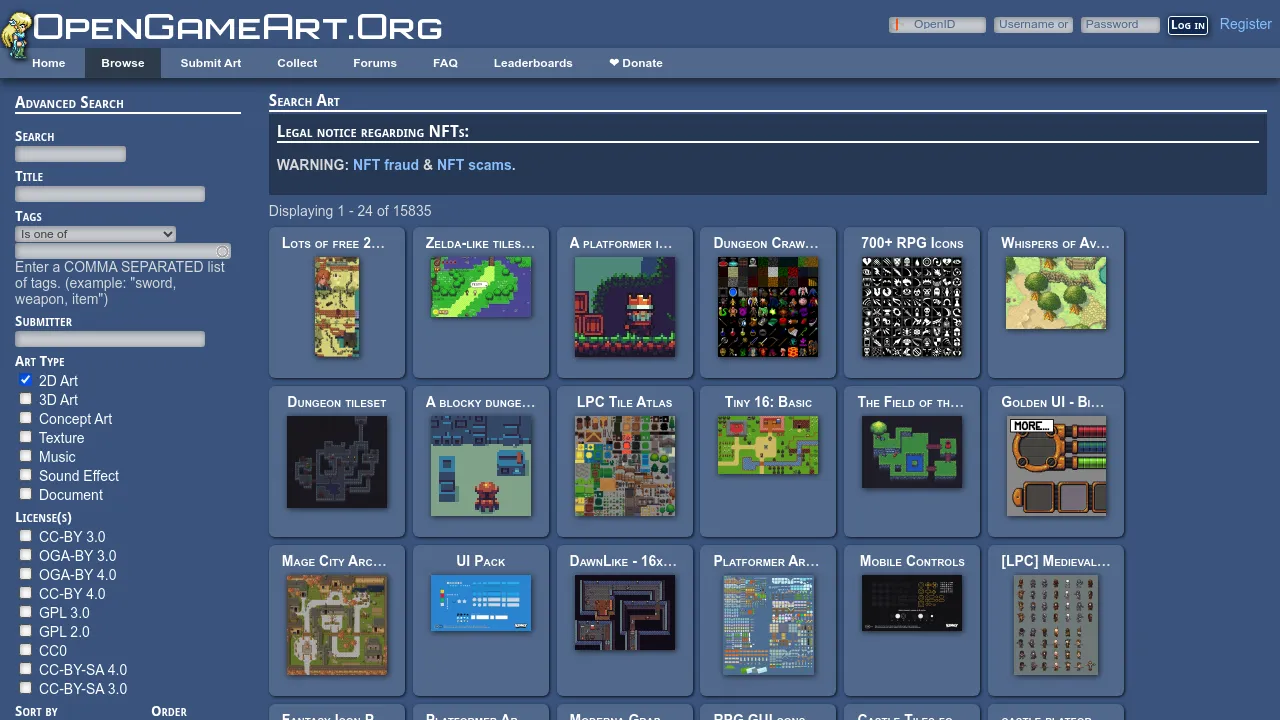Uncheck the 2D Art filter
Viewport: 1280px width, 720px height.
[25, 379]
